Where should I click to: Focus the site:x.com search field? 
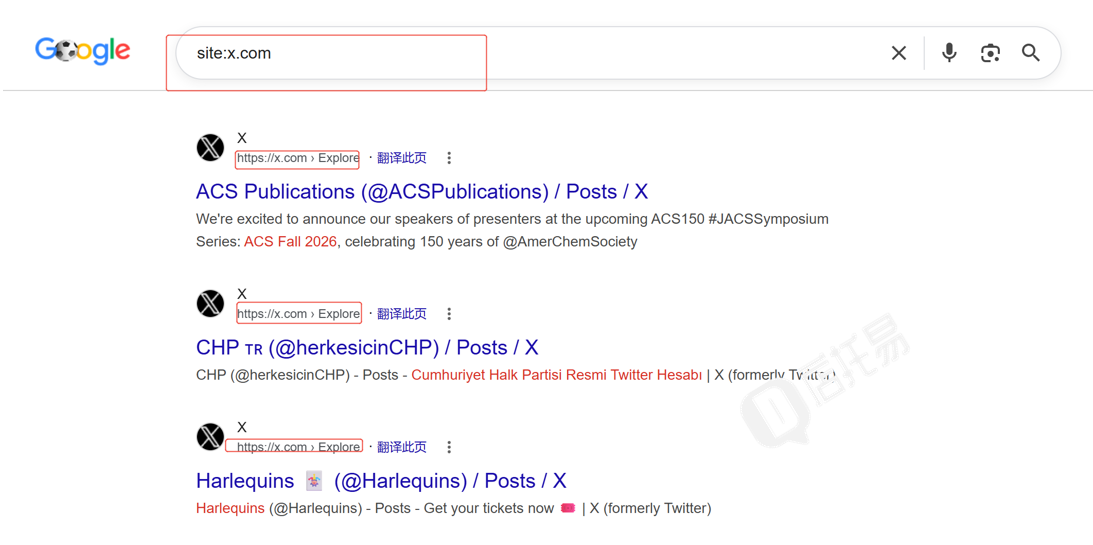click(530, 53)
